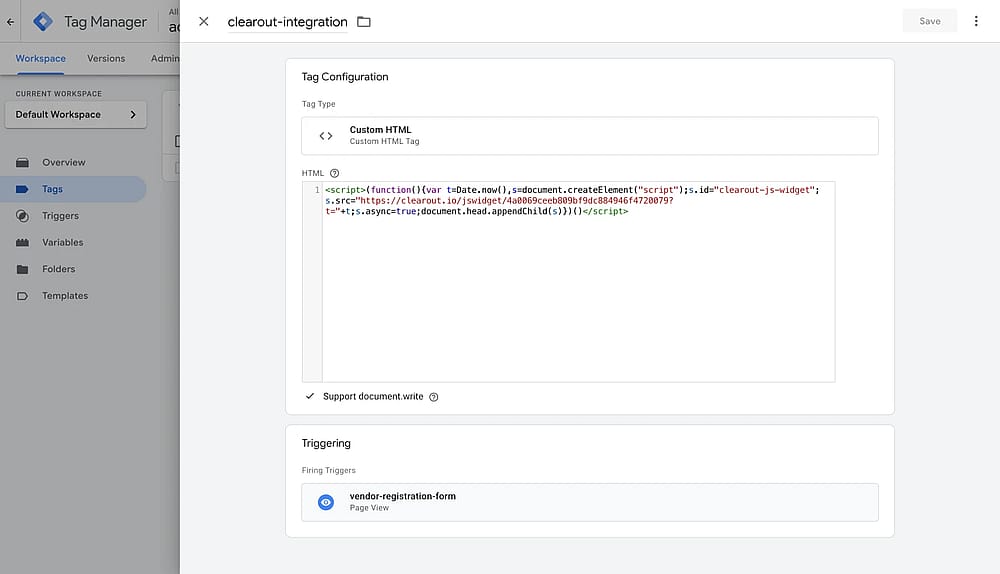The image size is (1000, 574).
Task: Click the folder icon next to tag name
Action: [x=364, y=22]
